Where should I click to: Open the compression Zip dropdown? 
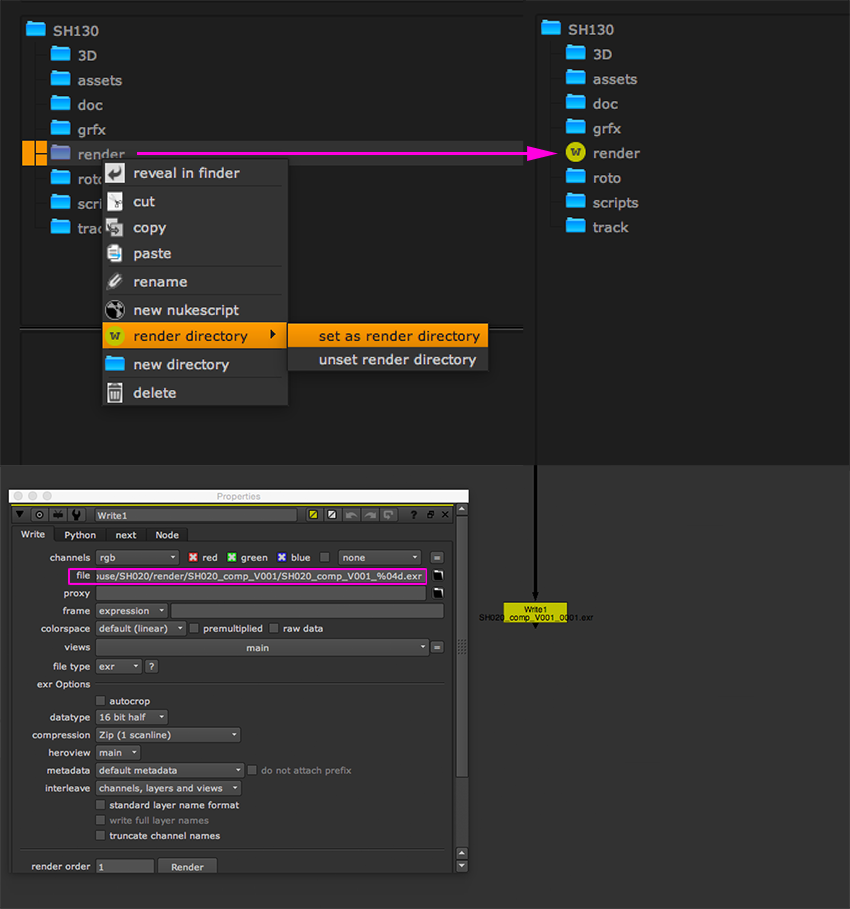tap(168, 735)
